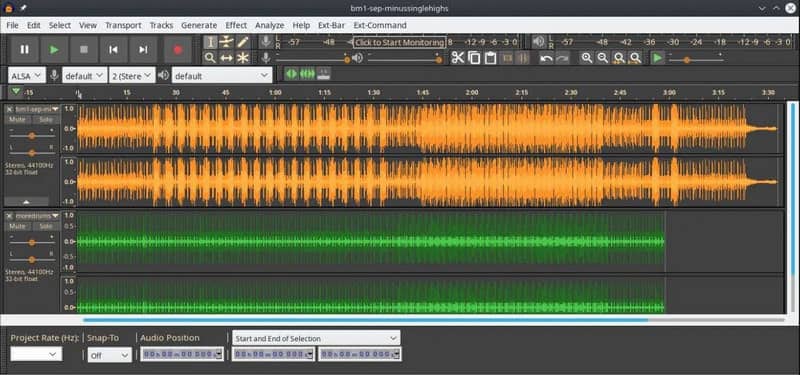
Task: Open the Ext-Command menu
Action: tap(380, 25)
